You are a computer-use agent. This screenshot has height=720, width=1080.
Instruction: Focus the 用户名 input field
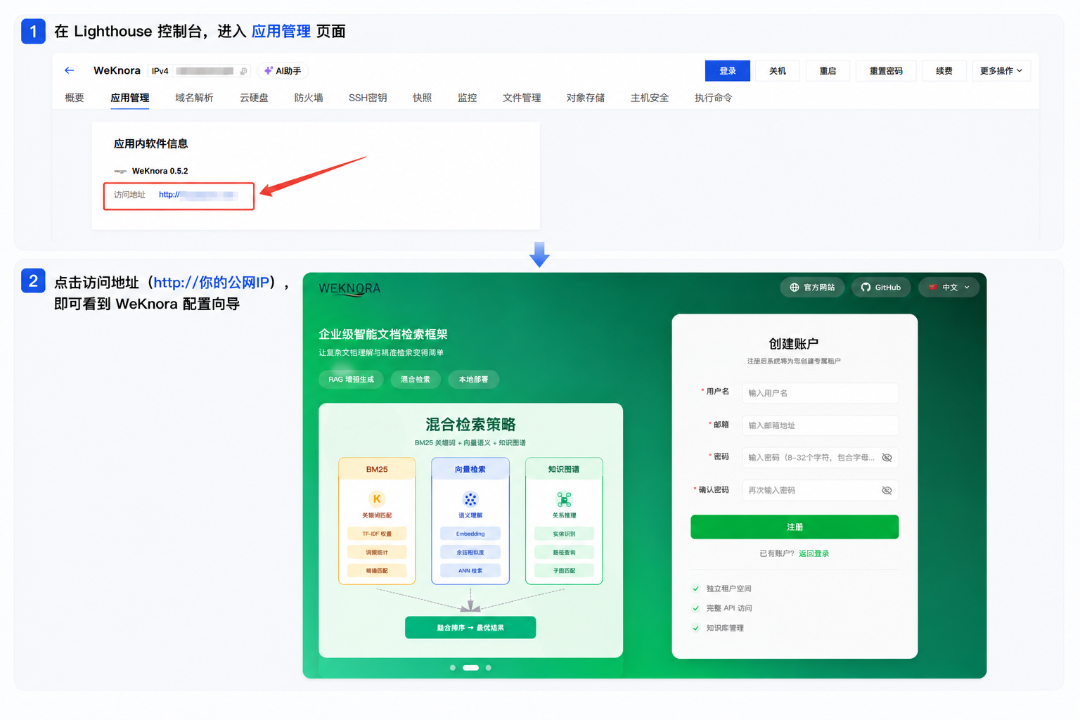pyautogui.click(x=820, y=393)
